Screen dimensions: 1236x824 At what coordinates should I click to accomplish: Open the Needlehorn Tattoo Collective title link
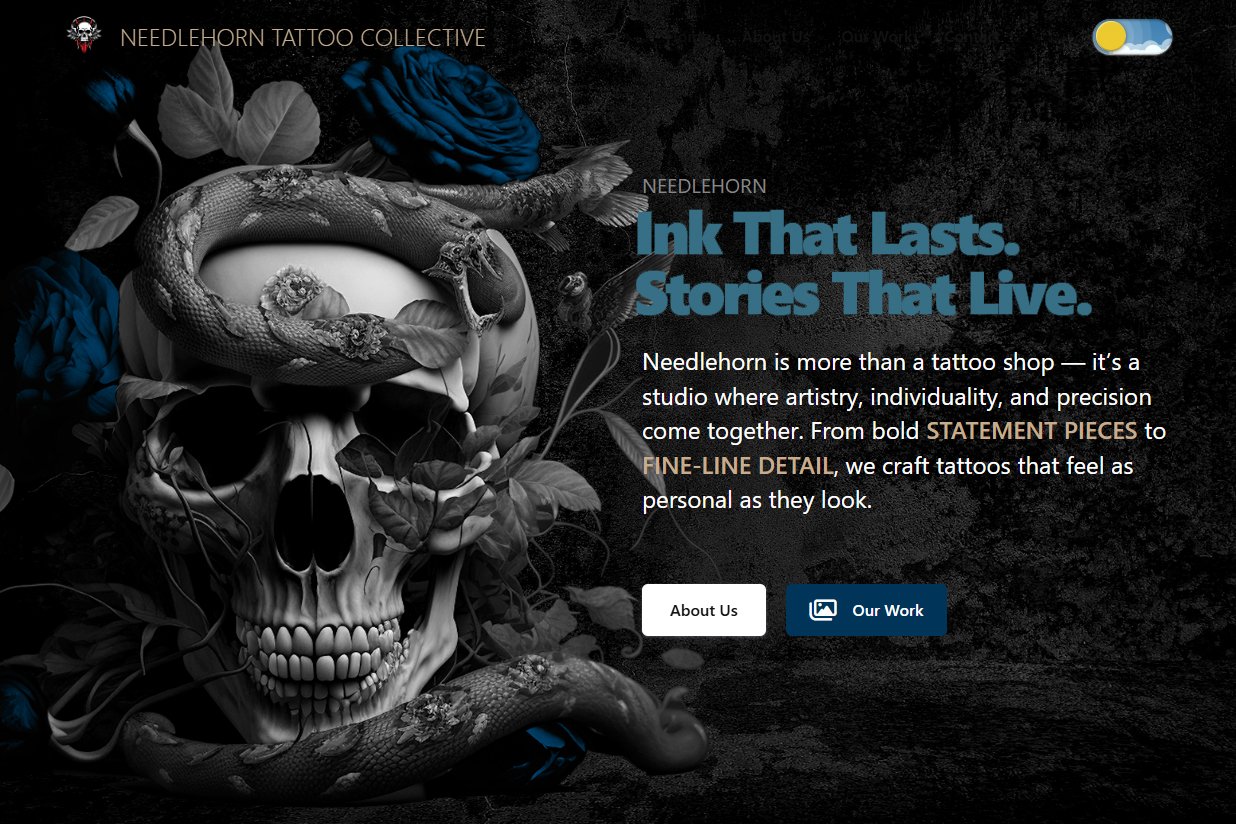pos(302,38)
